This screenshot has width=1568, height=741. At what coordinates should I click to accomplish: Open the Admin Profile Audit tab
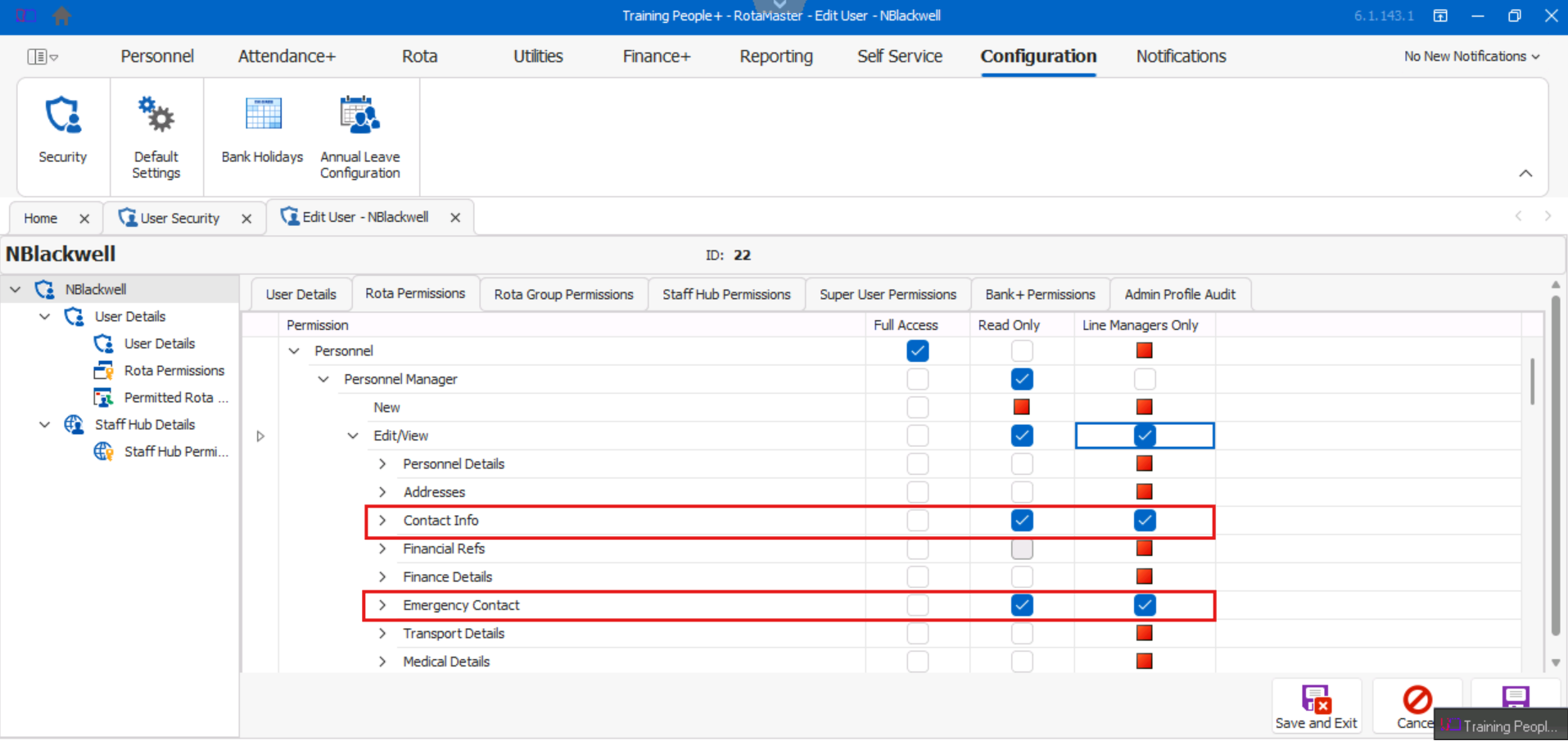(1180, 295)
